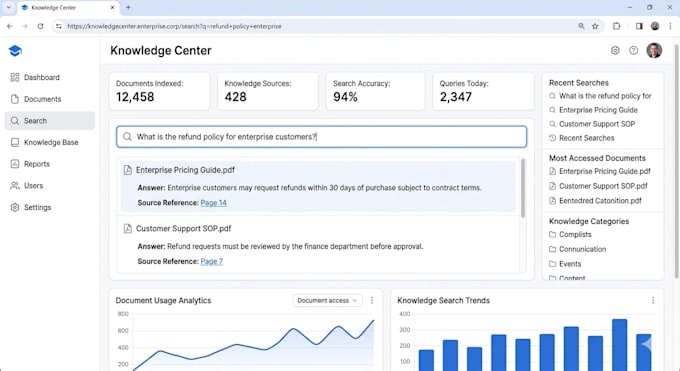Select the Search sidebar item
Viewport: 680px width, 371px height.
(x=49, y=121)
